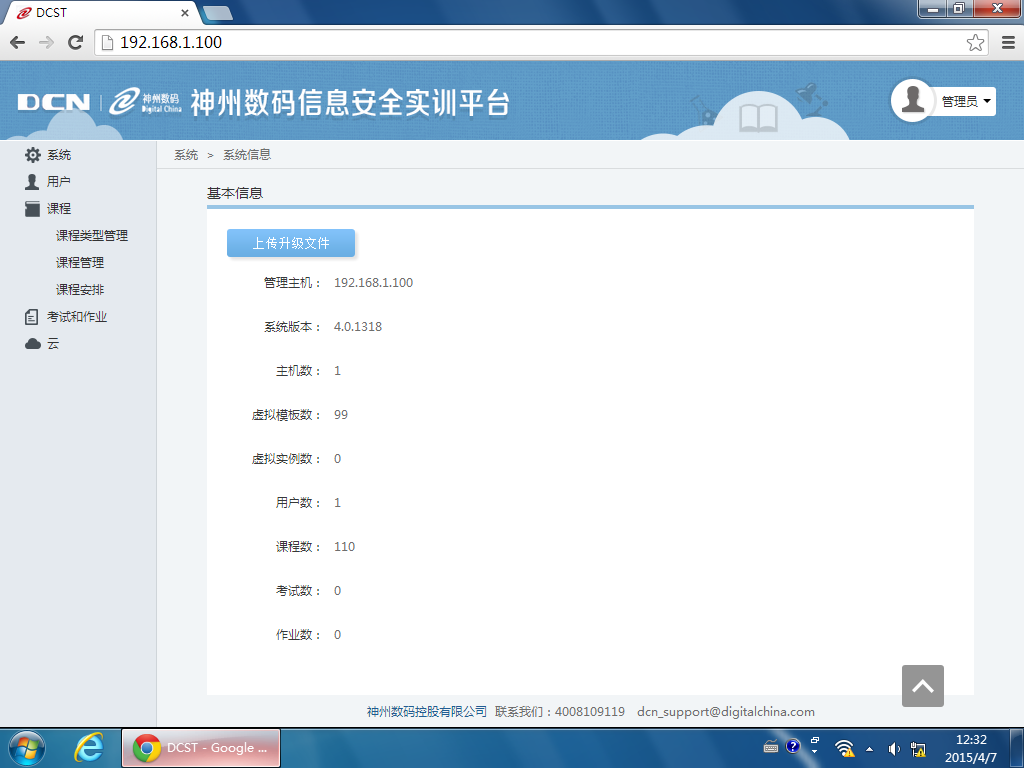The image size is (1024, 768).
Task: Expand the 系统 sidebar menu
Action: pos(59,155)
